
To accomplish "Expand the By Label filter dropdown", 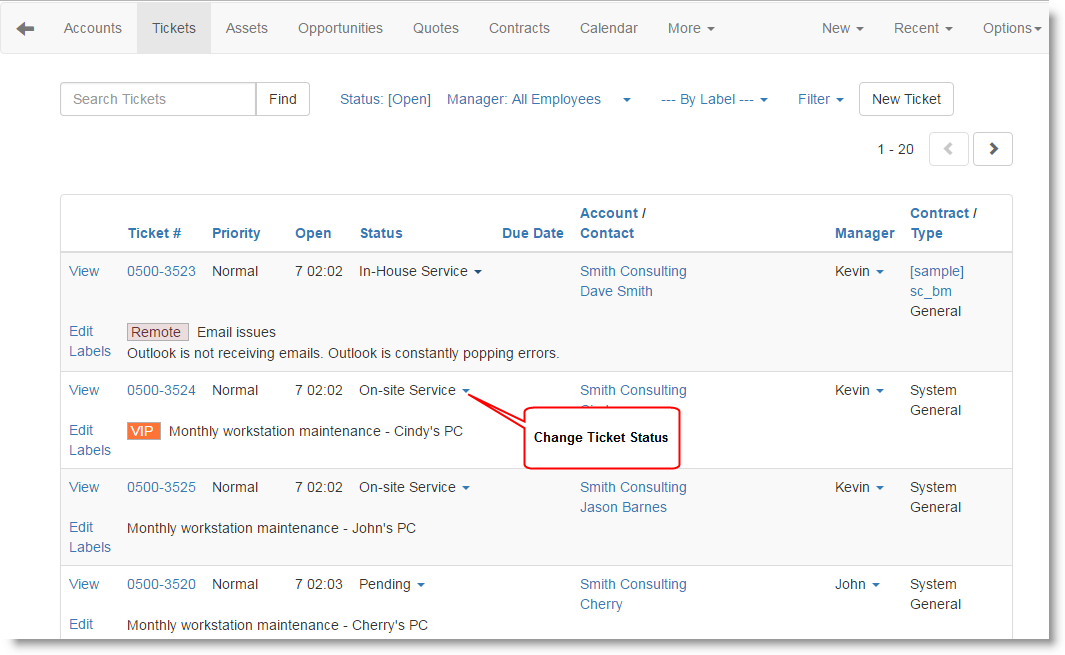I will click(714, 99).
